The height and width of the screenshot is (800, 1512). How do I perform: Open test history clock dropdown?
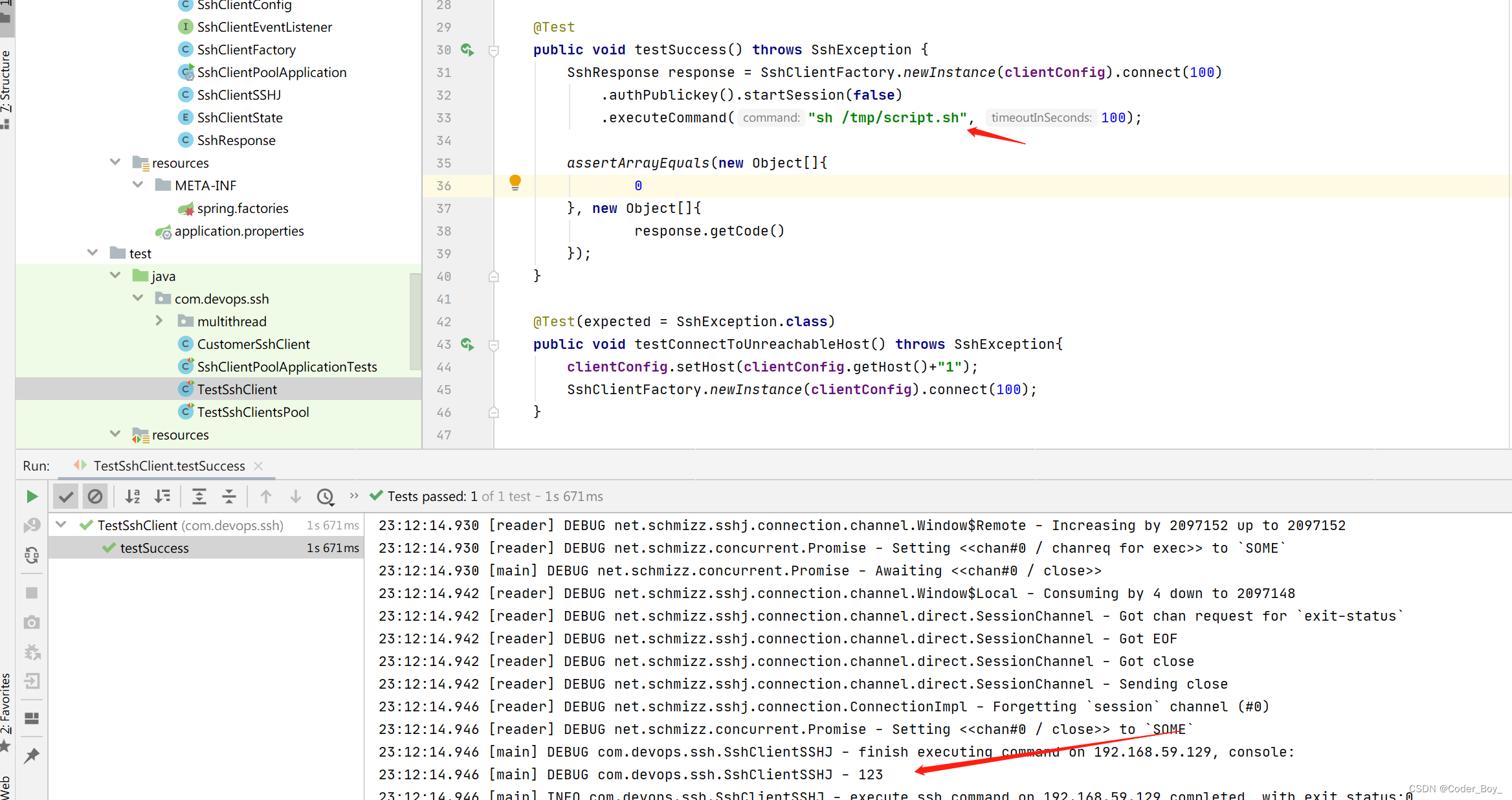[x=326, y=496]
